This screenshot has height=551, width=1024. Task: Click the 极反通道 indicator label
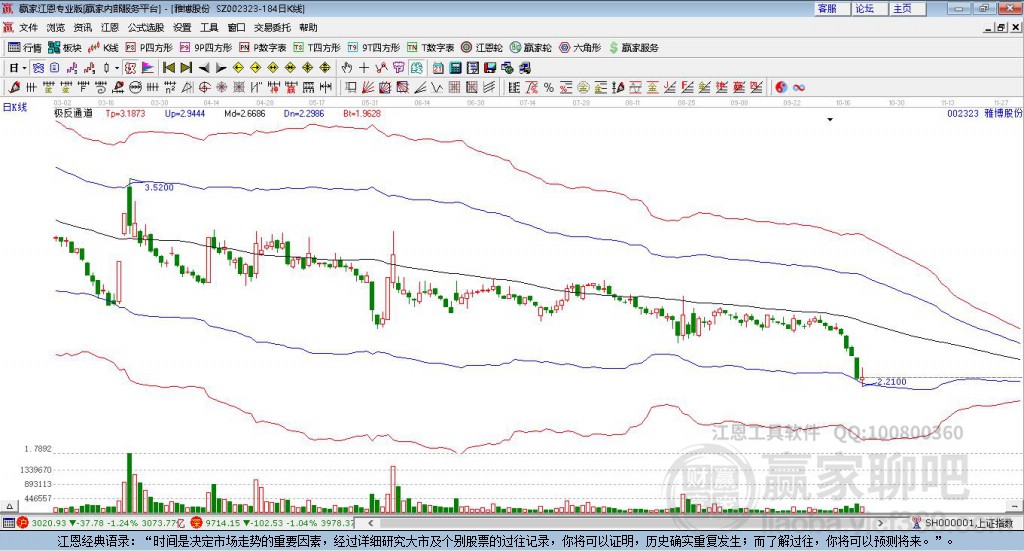point(73,114)
